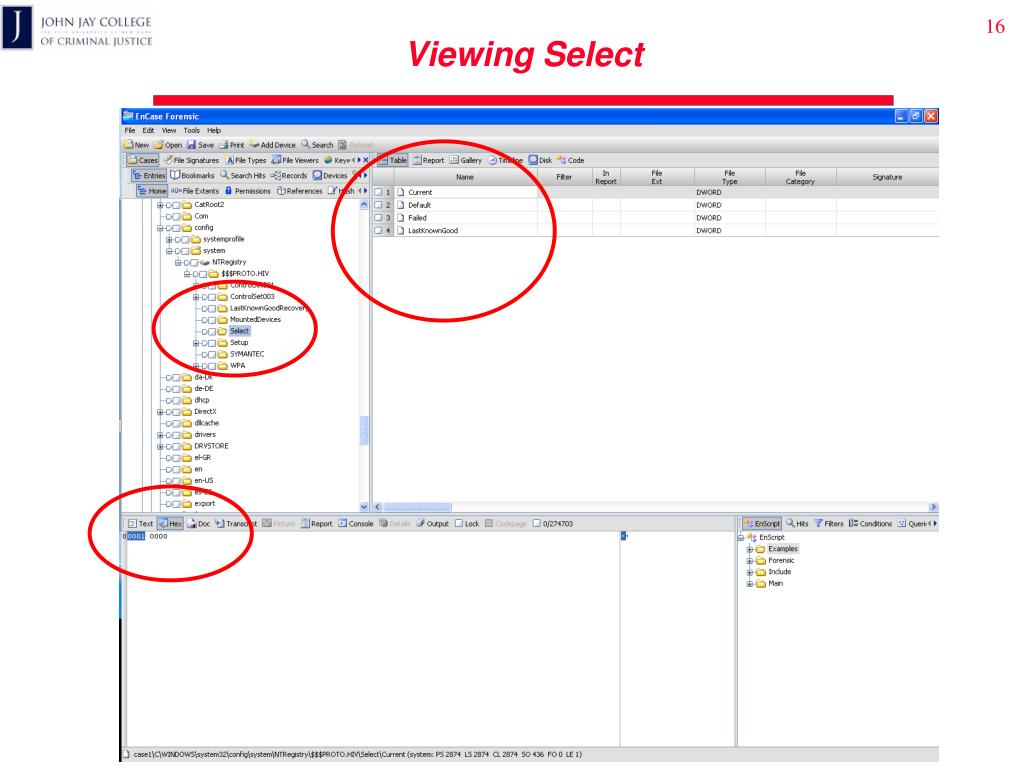Open the File Types view

point(246,160)
